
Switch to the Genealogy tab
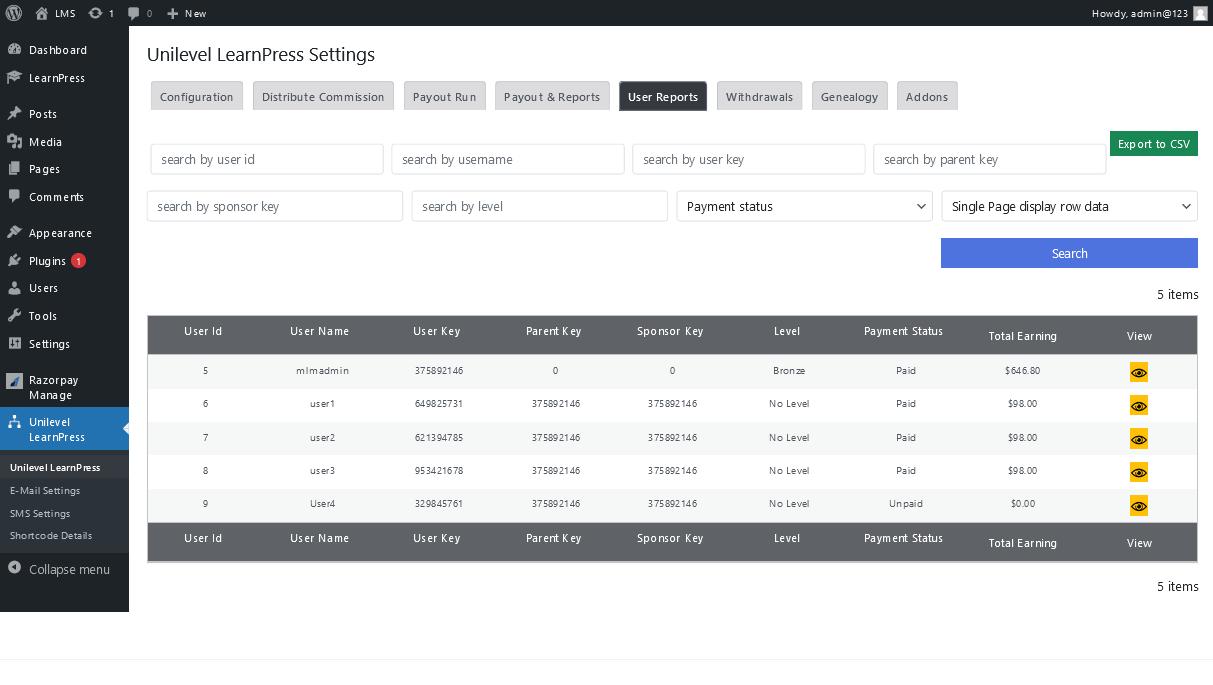click(849, 96)
